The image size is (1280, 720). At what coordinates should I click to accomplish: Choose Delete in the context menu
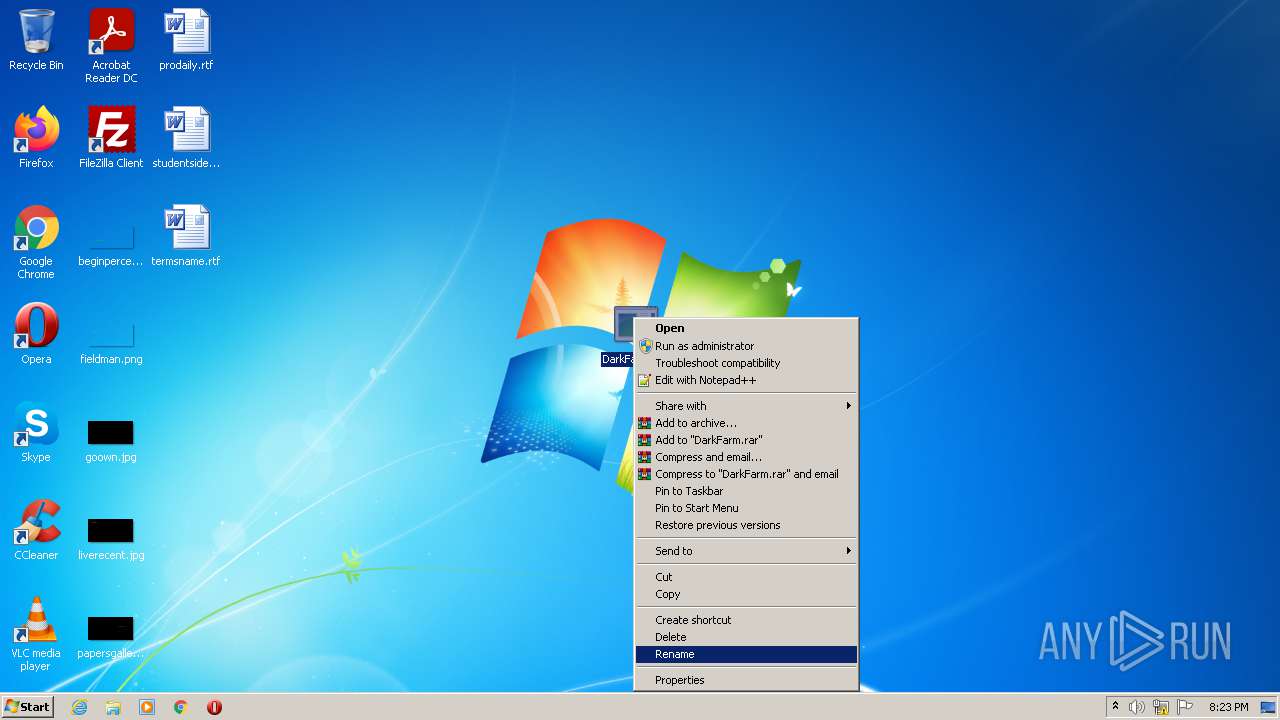(747, 637)
